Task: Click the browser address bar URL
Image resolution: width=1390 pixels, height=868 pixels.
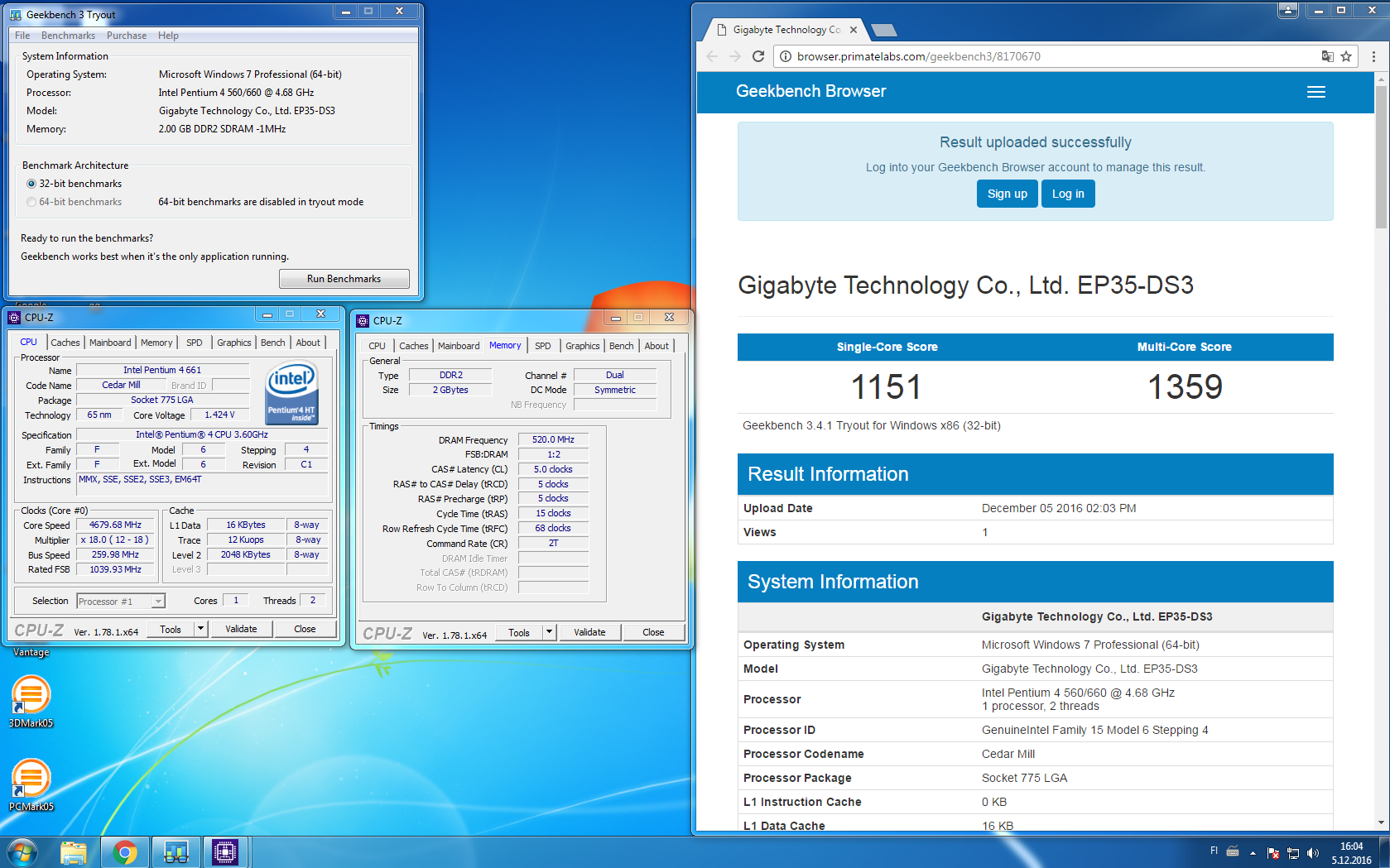Action: [x=918, y=56]
